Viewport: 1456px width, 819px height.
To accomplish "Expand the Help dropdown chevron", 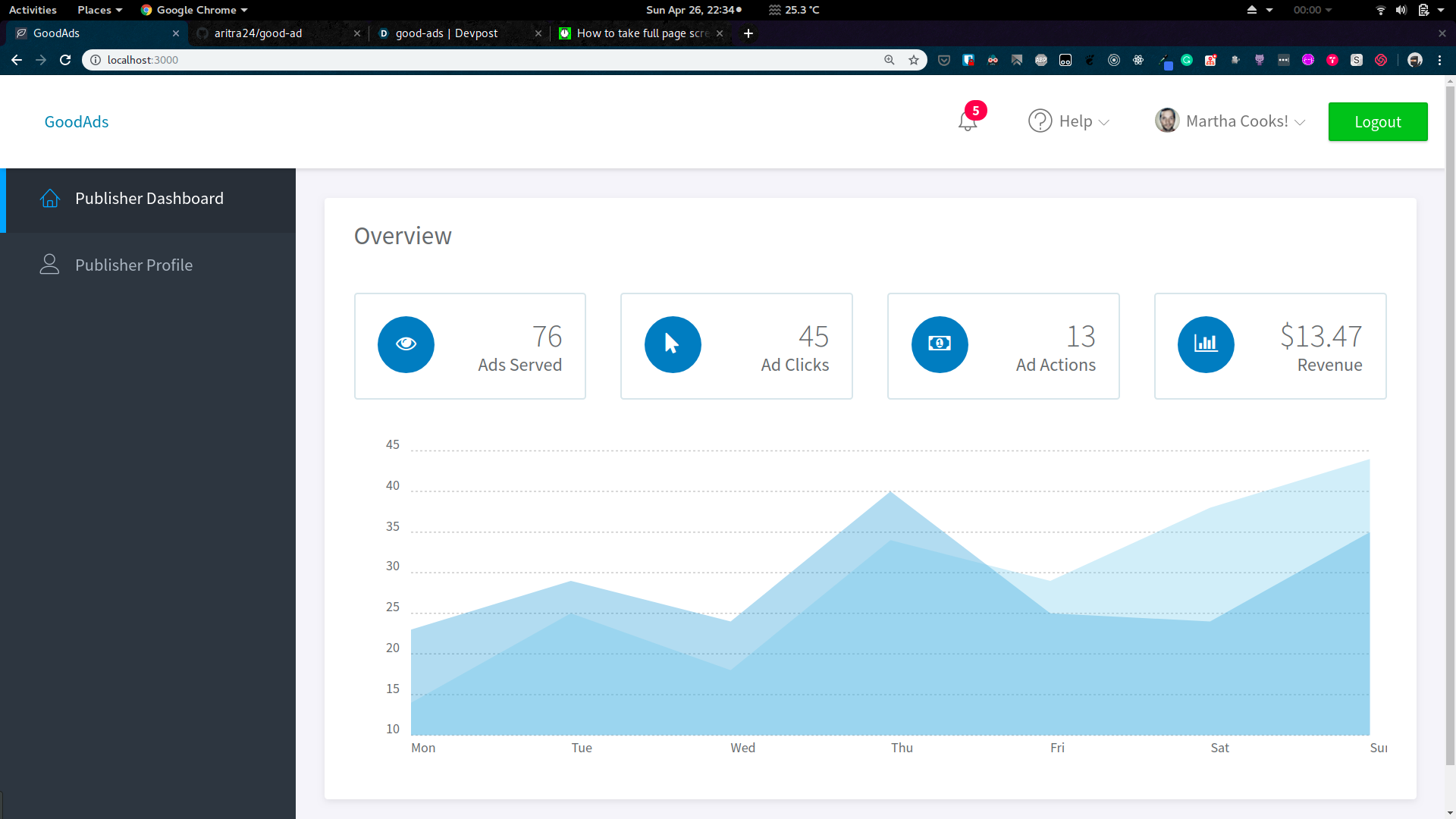I will click(x=1104, y=123).
